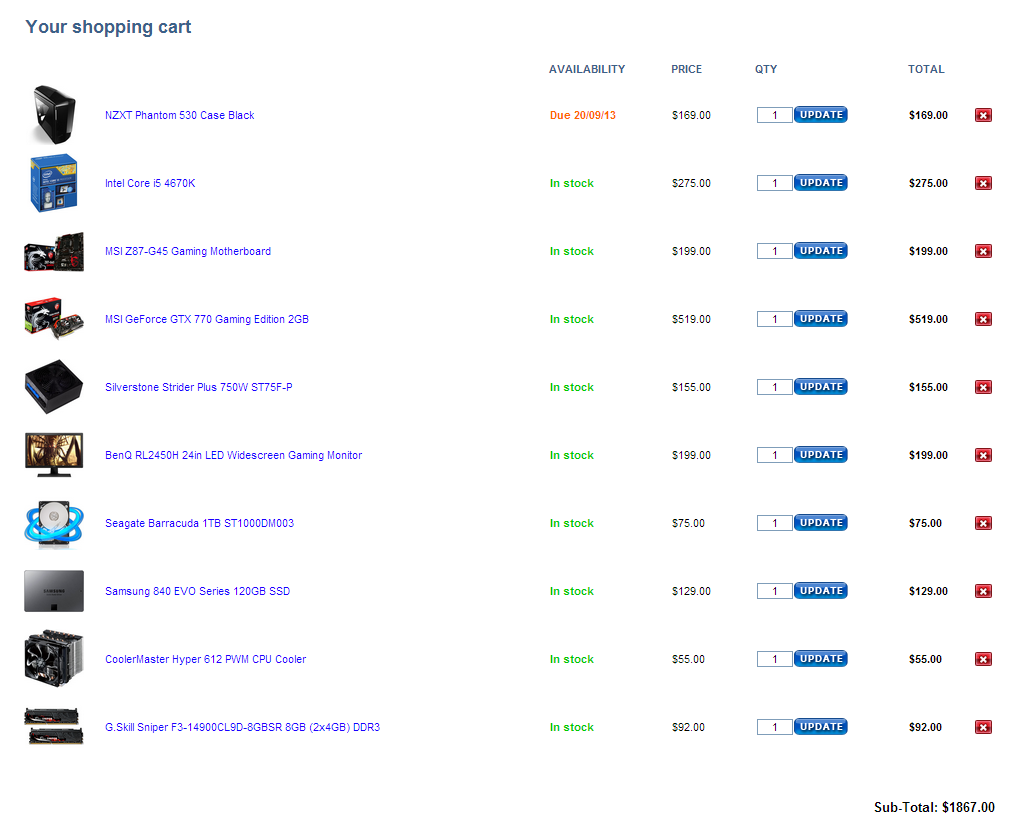
Task: View MSI Z87-G45 motherboard product image
Action: pyautogui.click(x=54, y=252)
